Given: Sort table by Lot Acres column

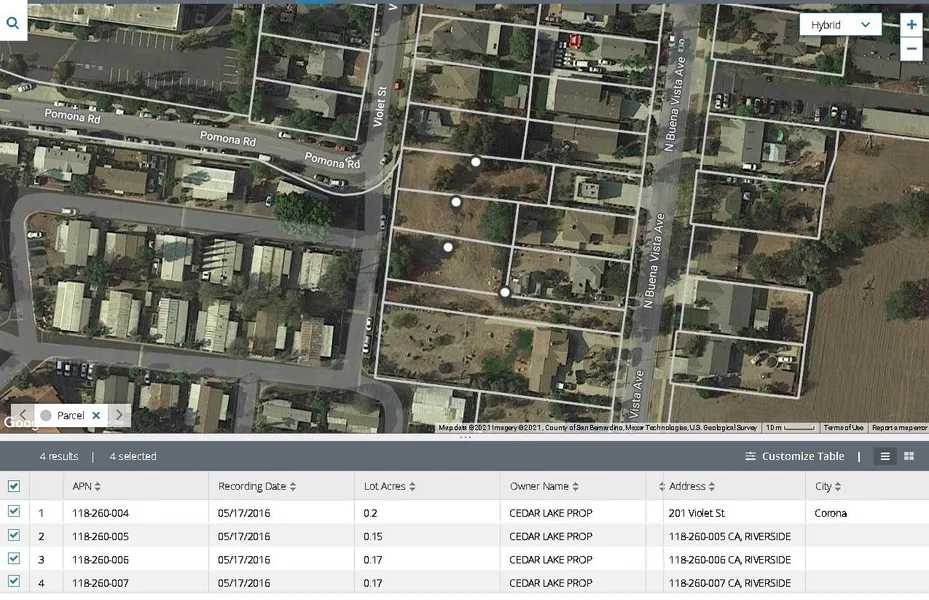Looking at the screenshot, I should [391, 486].
